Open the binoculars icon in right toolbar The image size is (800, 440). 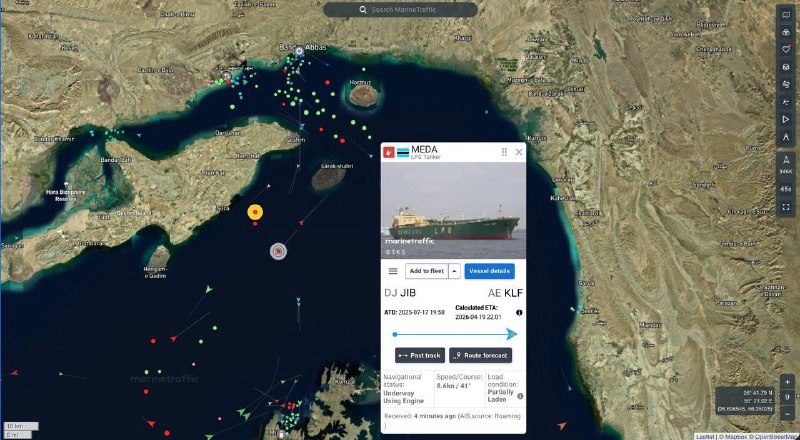(786, 32)
